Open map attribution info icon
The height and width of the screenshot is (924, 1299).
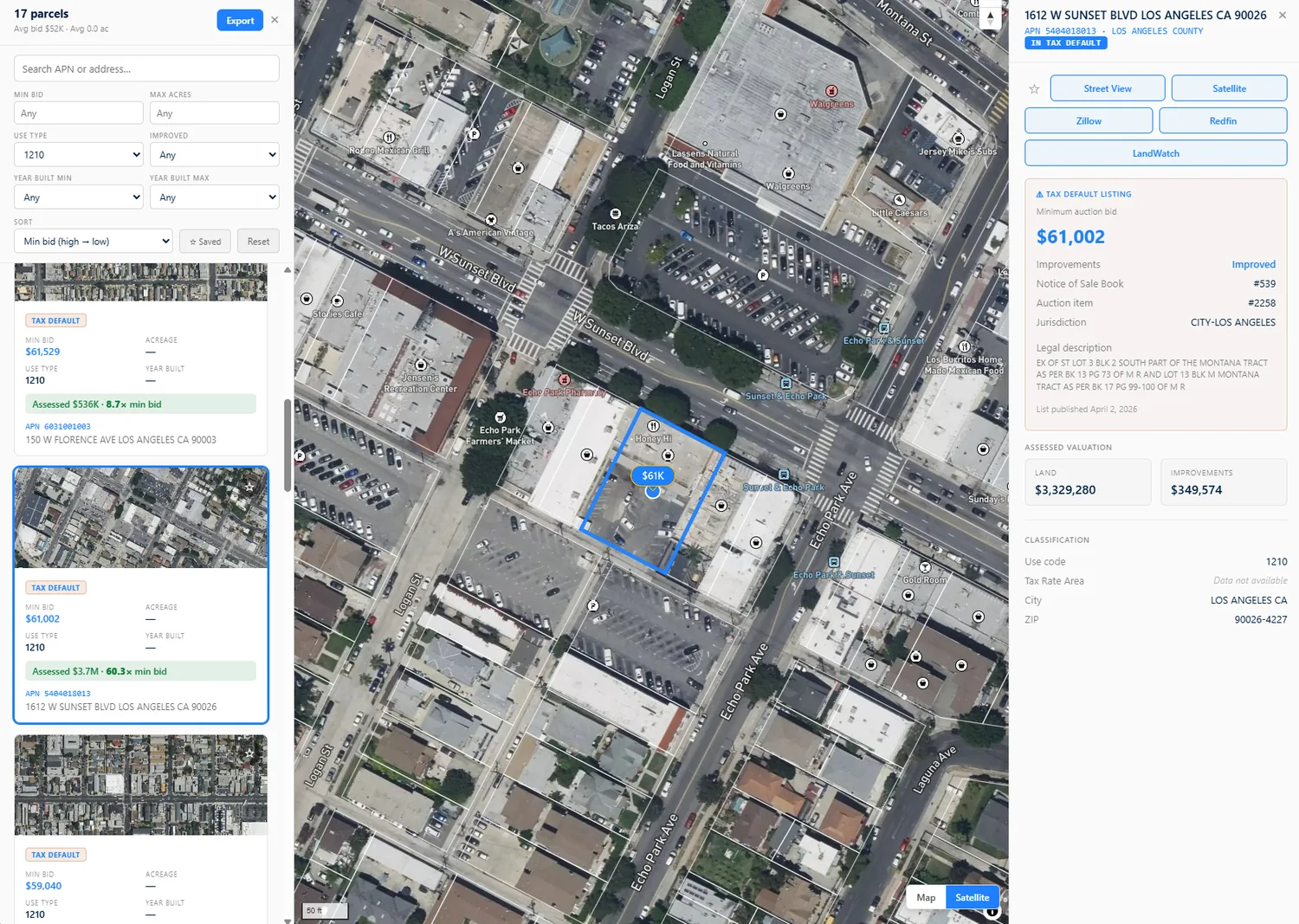[x=992, y=911]
